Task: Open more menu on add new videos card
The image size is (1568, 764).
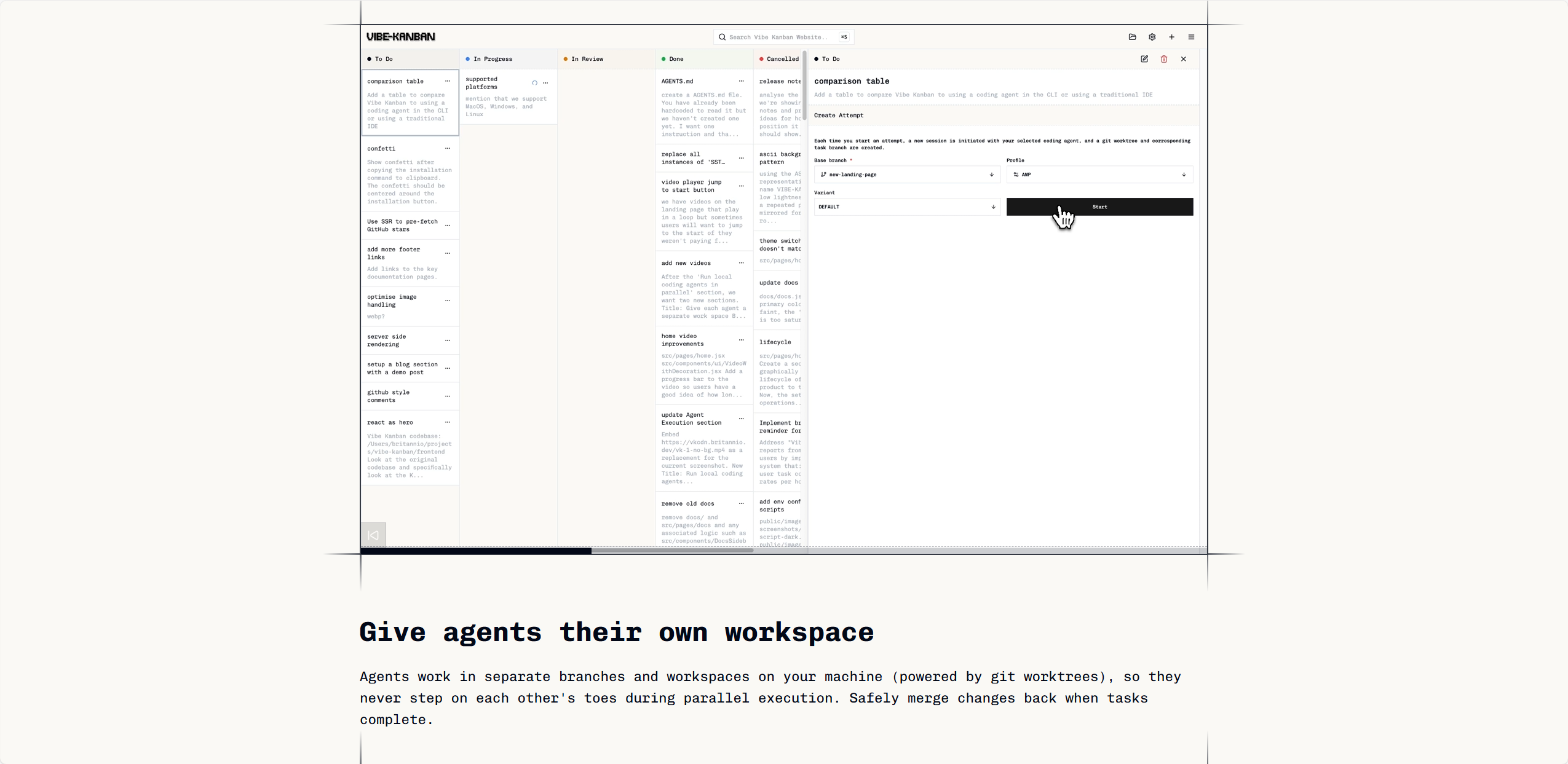Action: point(742,263)
